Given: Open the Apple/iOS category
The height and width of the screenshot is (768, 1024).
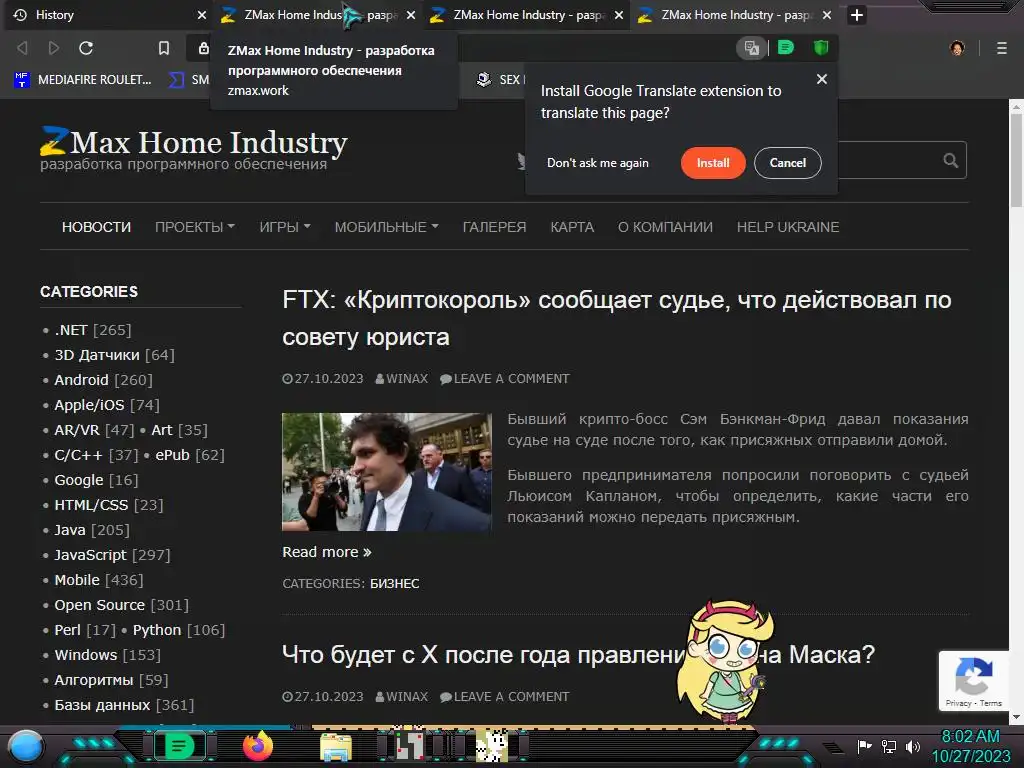Looking at the screenshot, I should [89, 405].
